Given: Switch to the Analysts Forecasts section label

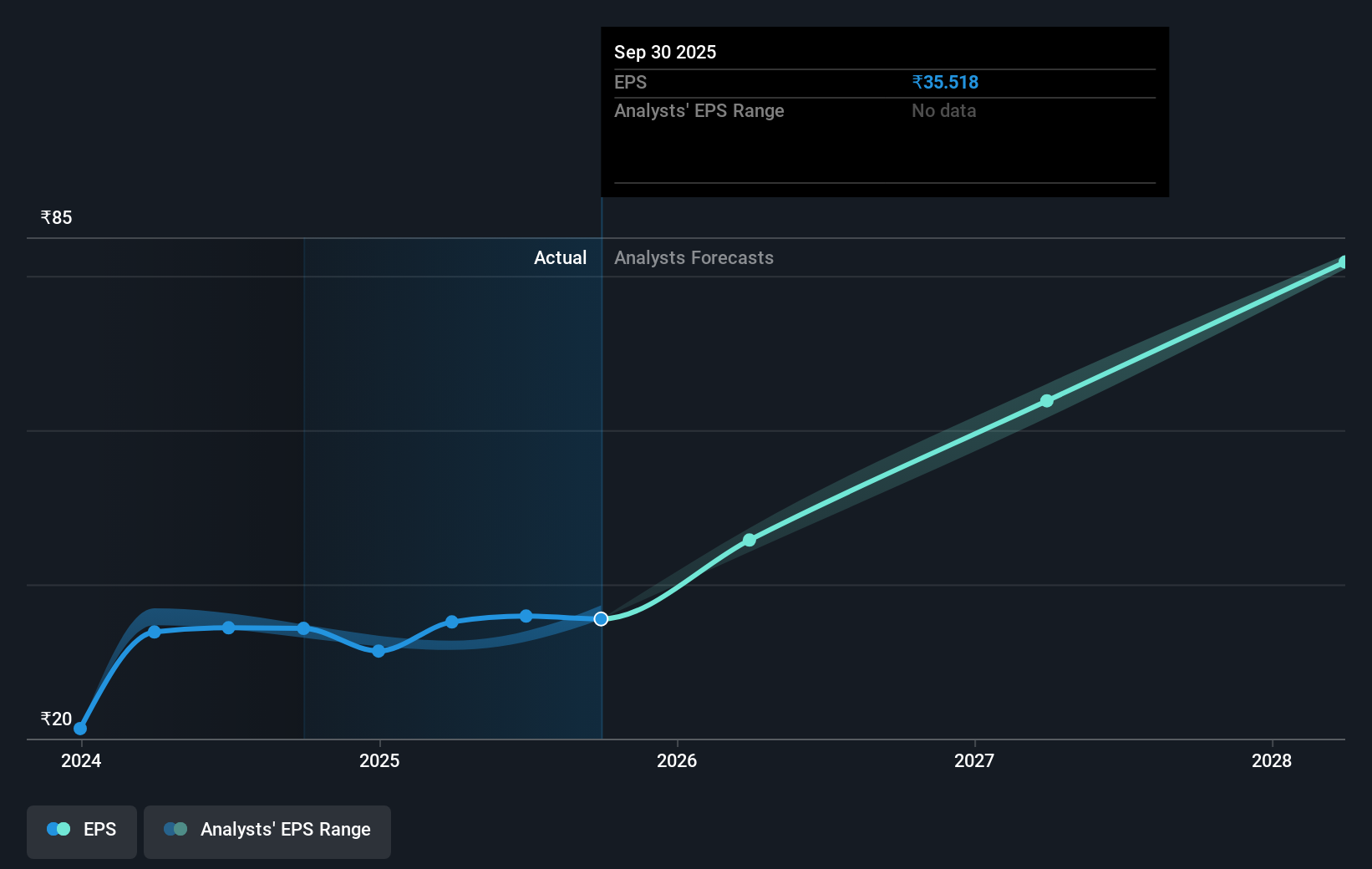Looking at the screenshot, I should tap(693, 257).
